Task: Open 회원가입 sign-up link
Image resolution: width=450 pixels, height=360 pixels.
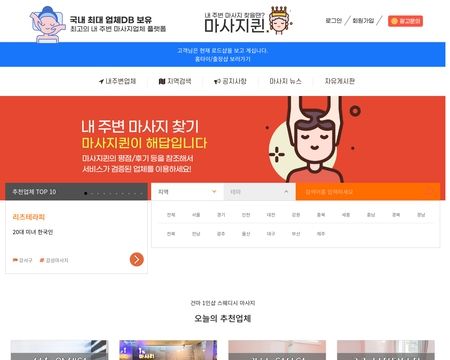Action: [x=363, y=21]
